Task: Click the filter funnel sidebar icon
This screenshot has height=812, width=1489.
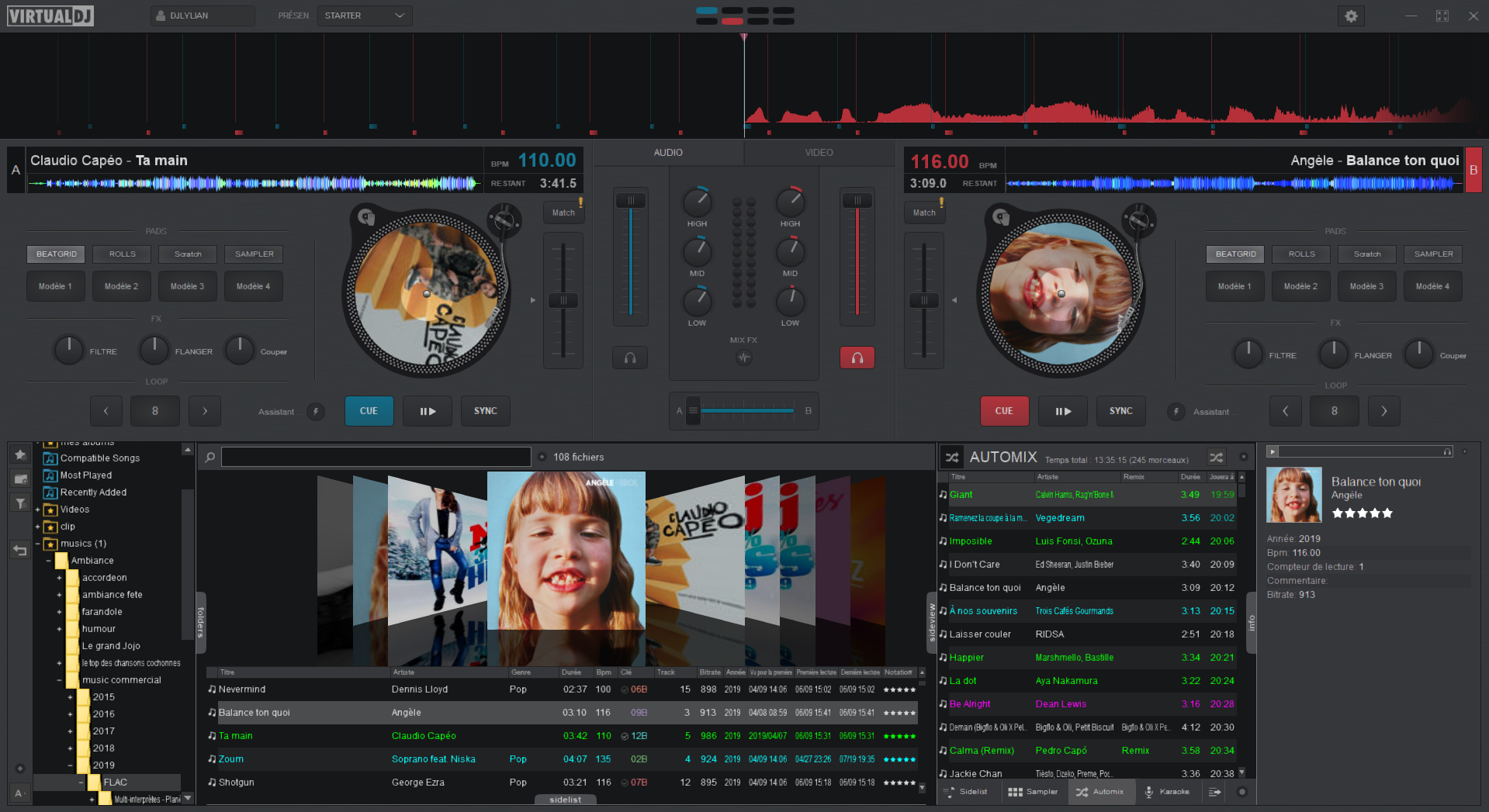Action: coord(21,503)
